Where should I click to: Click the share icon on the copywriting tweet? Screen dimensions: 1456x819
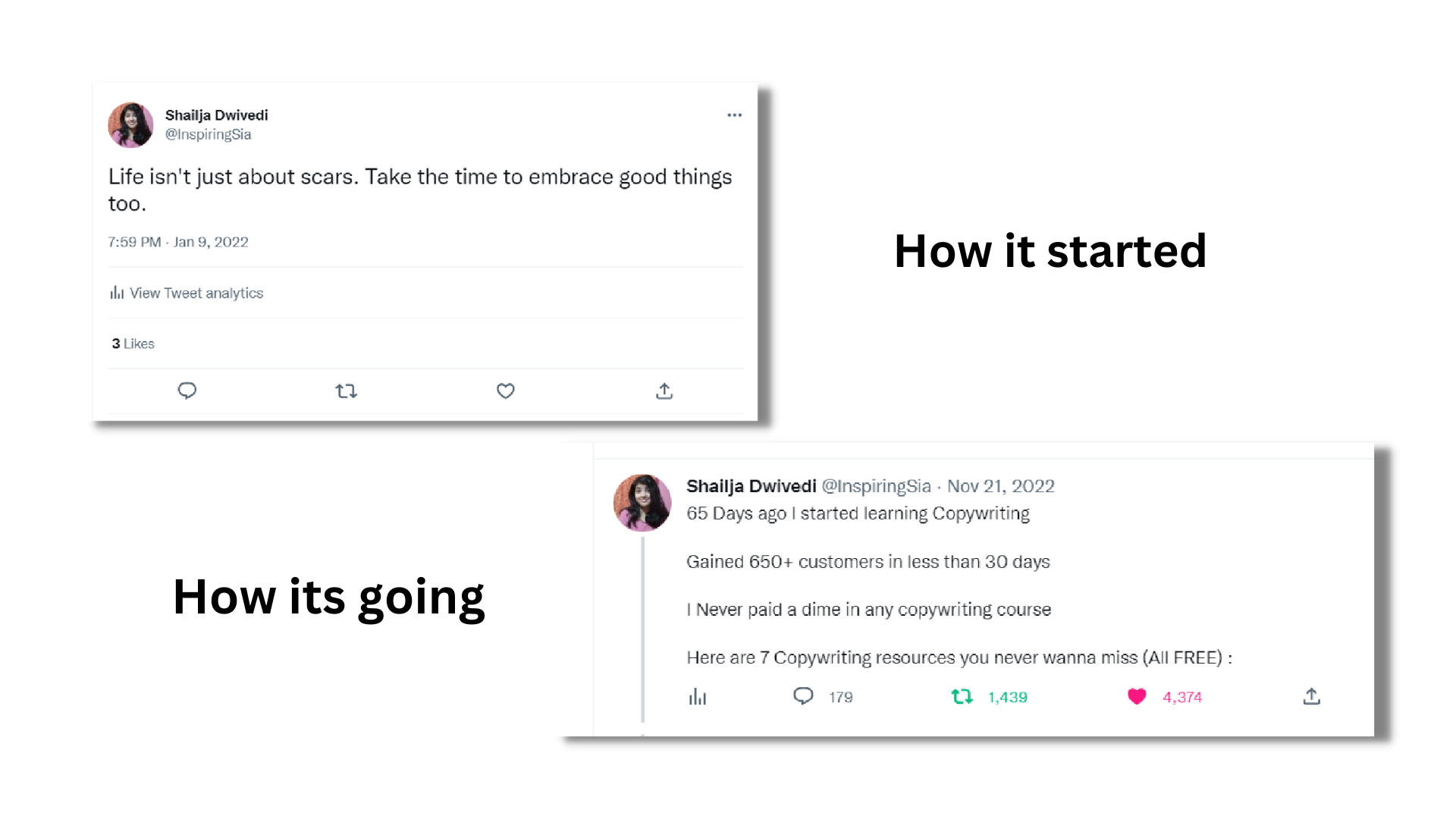pyautogui.click(x=1312, y=696)
